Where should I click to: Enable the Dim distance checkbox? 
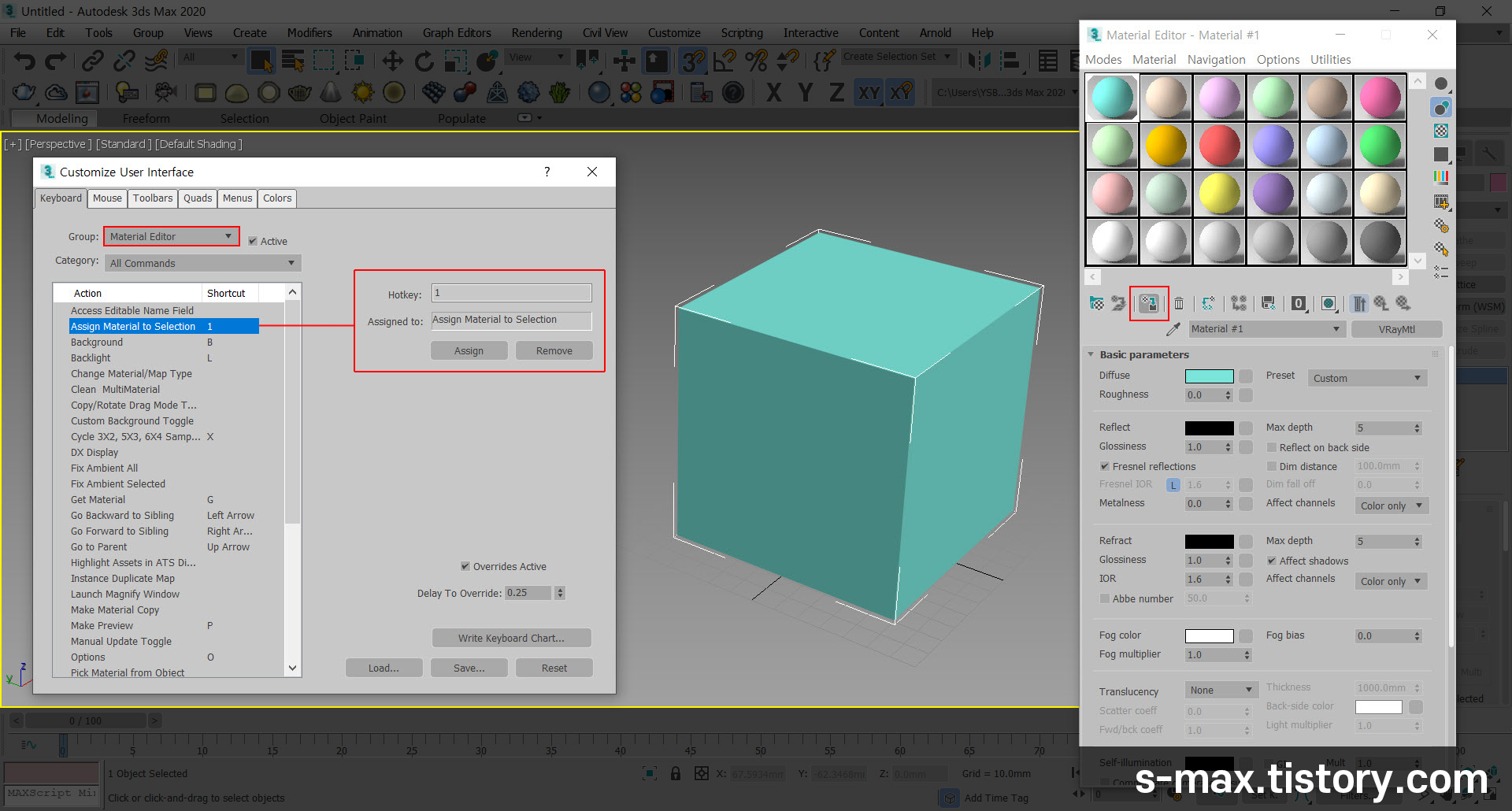click(1271, 466)
